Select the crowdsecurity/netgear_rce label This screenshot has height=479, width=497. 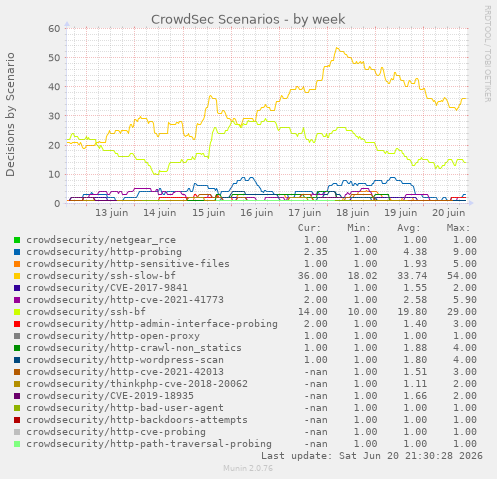[101, 240]
